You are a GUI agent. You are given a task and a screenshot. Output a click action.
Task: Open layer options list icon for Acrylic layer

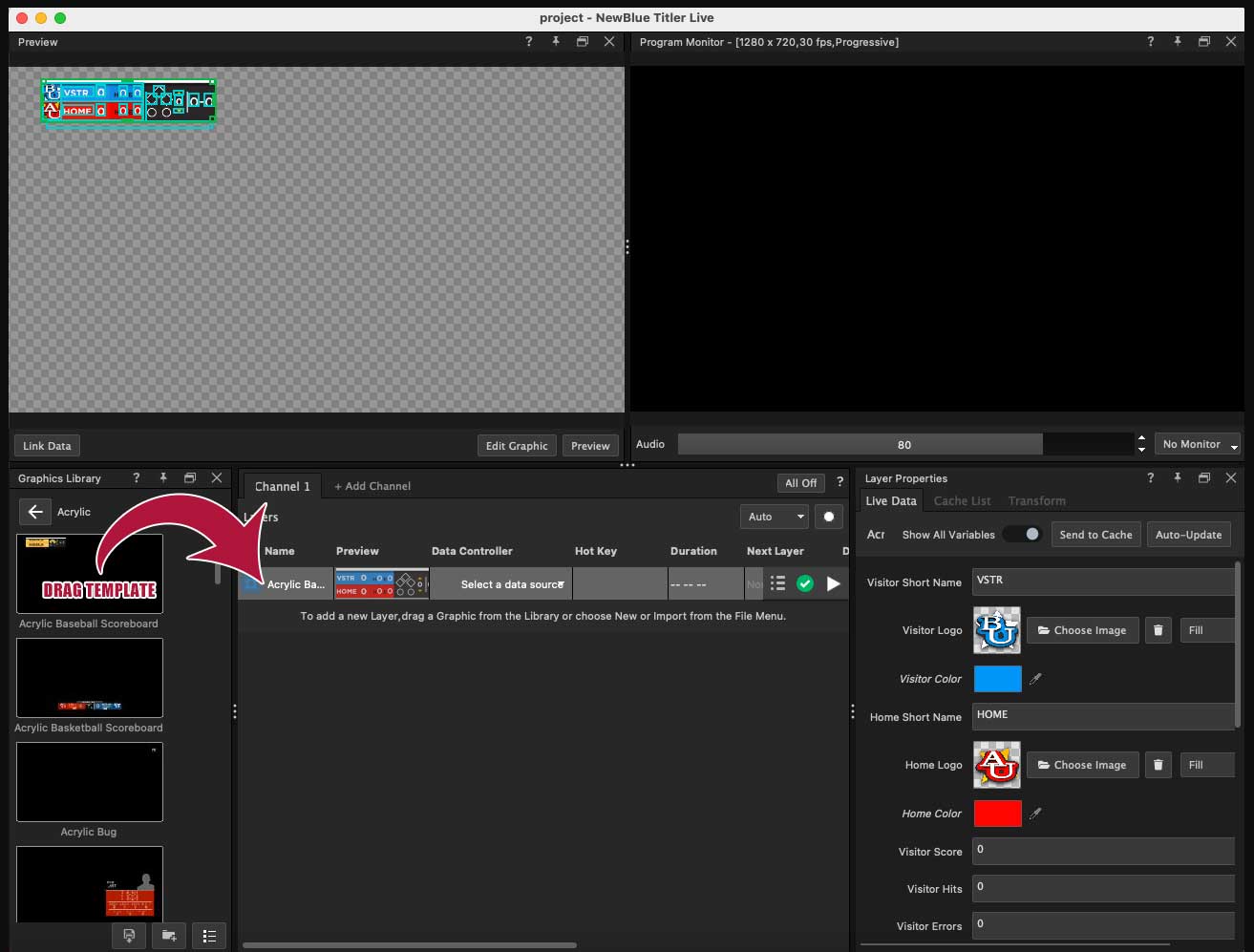[x=777, y=583]
